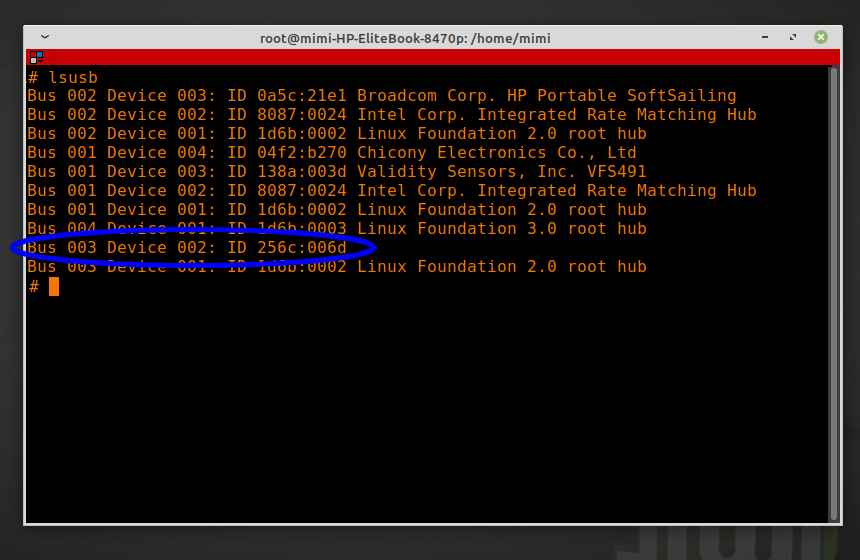Close the terminal window
This screenshot has height=560, width=860.
point(821,37)
